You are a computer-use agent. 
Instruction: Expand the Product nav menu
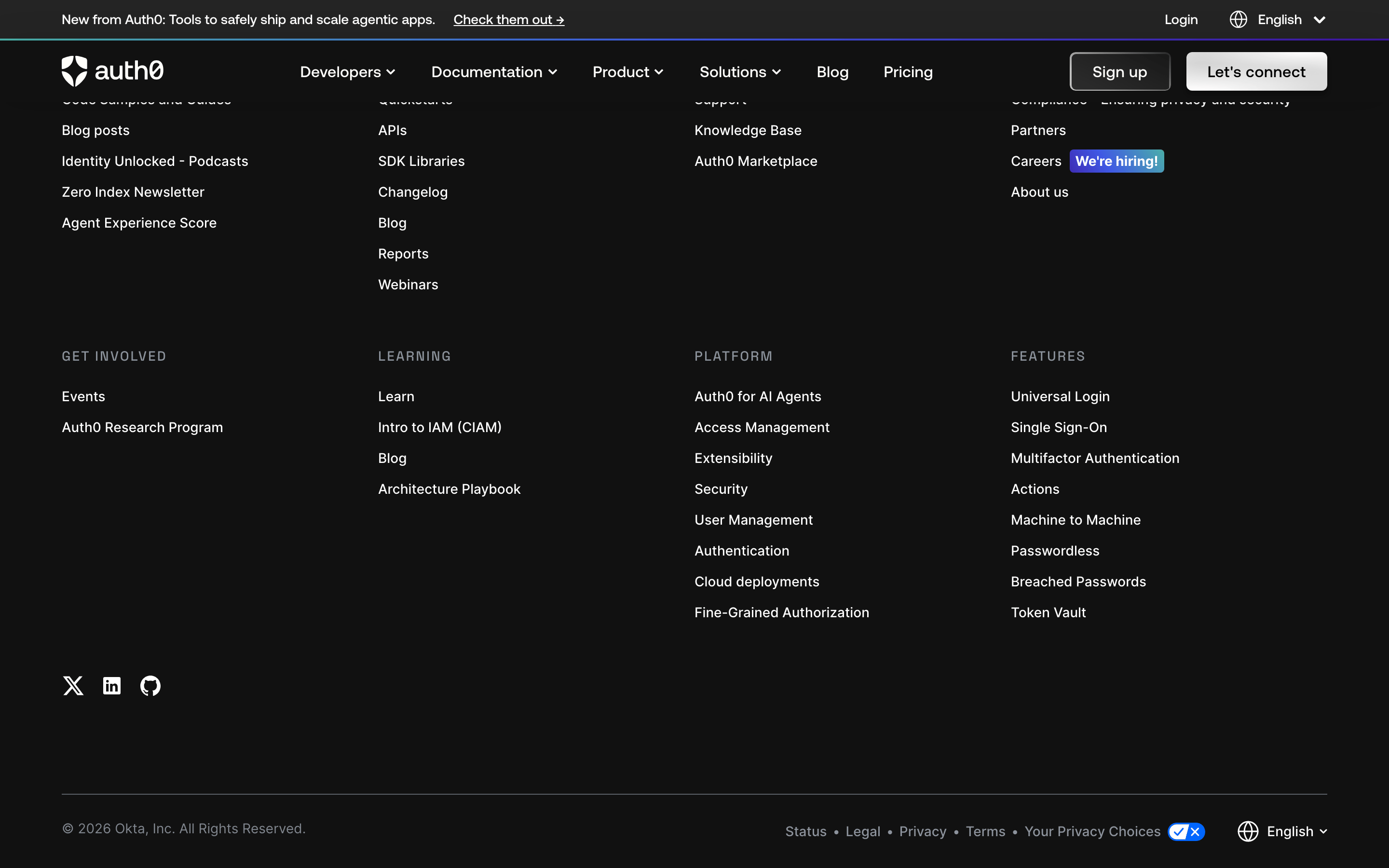click(x=628, y=72)
